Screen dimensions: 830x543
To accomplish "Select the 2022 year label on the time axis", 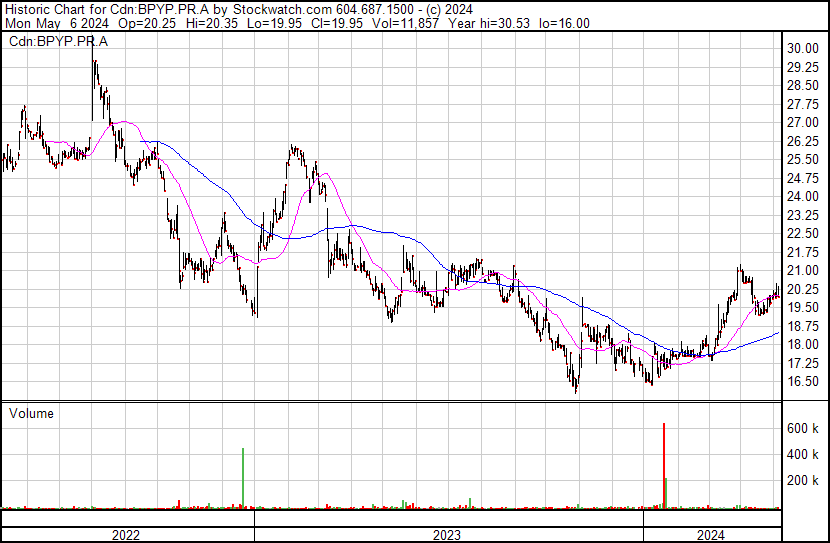I will [x=125, y=535].
